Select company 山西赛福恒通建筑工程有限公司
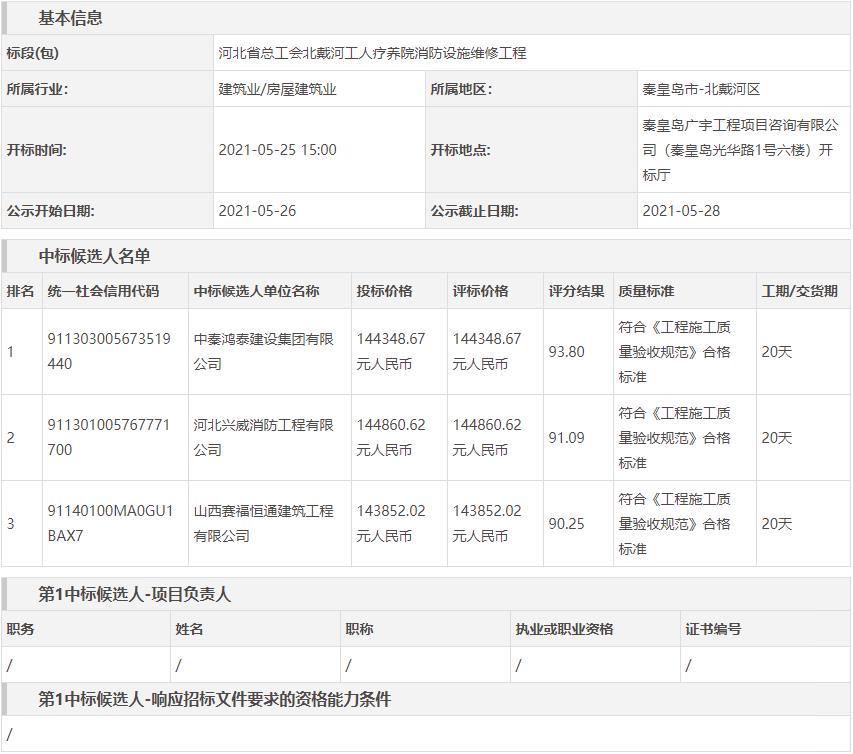This screenshot has height=754, width=853. [x=263, y=523]
